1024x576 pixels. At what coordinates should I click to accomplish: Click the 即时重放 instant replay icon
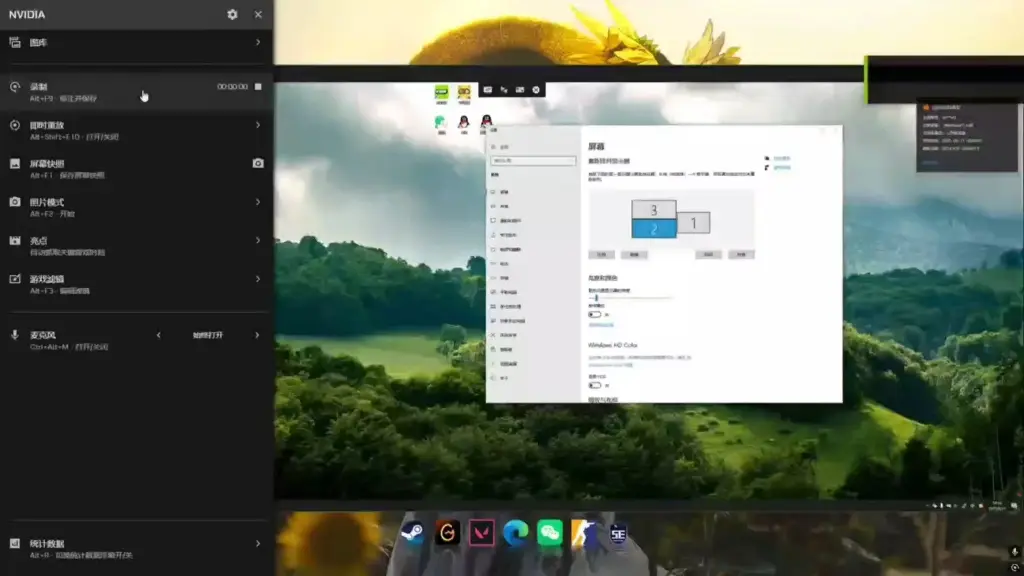[15, 125]
